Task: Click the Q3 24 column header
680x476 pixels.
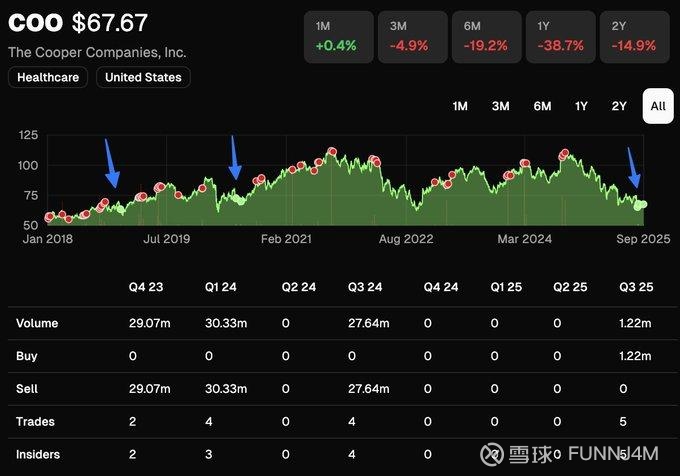Action: click(x=365, y=287)
